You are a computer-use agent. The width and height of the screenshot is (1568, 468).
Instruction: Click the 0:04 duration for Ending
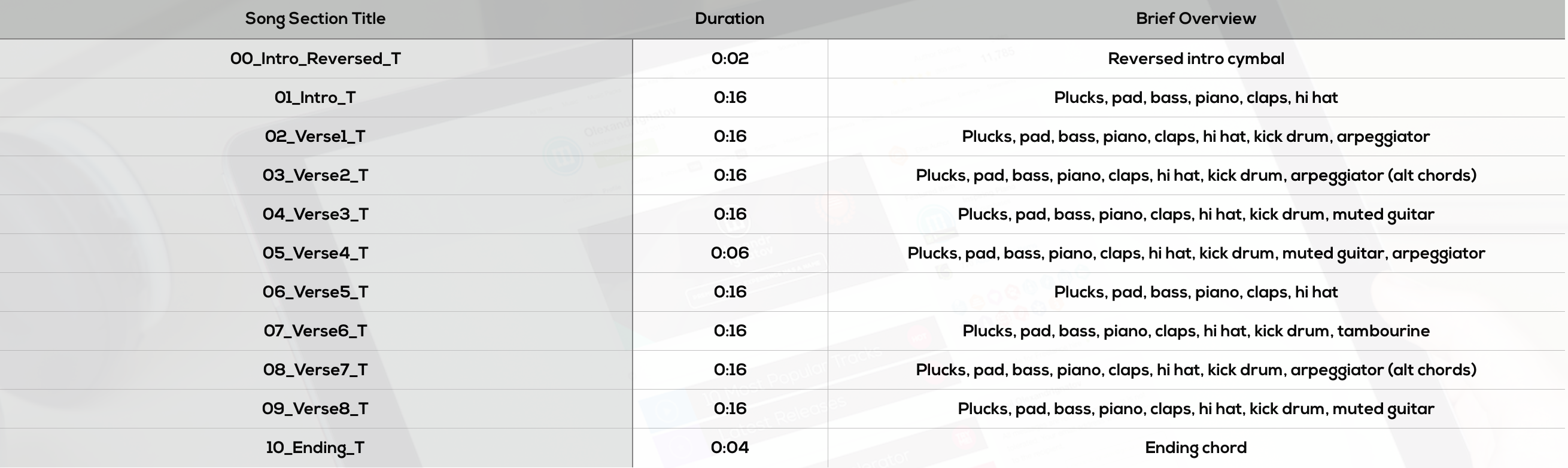pos(730,448)
